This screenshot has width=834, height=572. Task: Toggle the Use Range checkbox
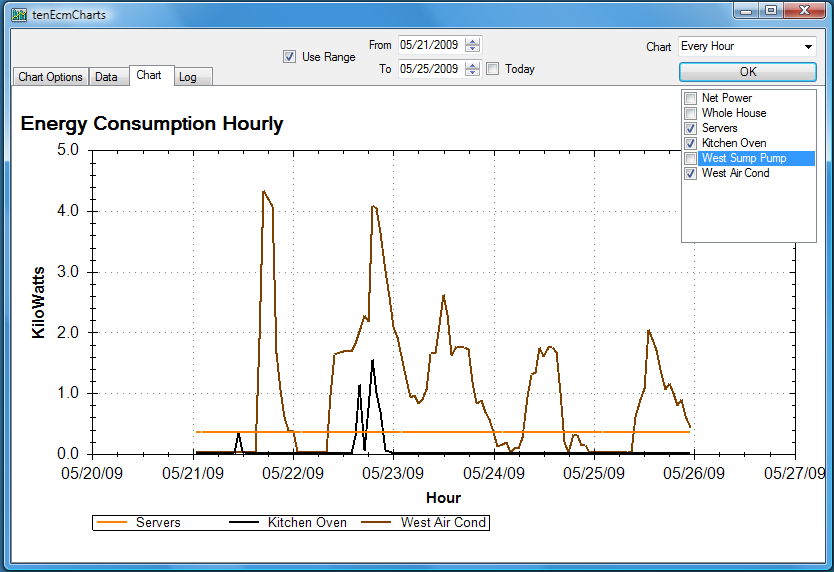tap(289, 56)
